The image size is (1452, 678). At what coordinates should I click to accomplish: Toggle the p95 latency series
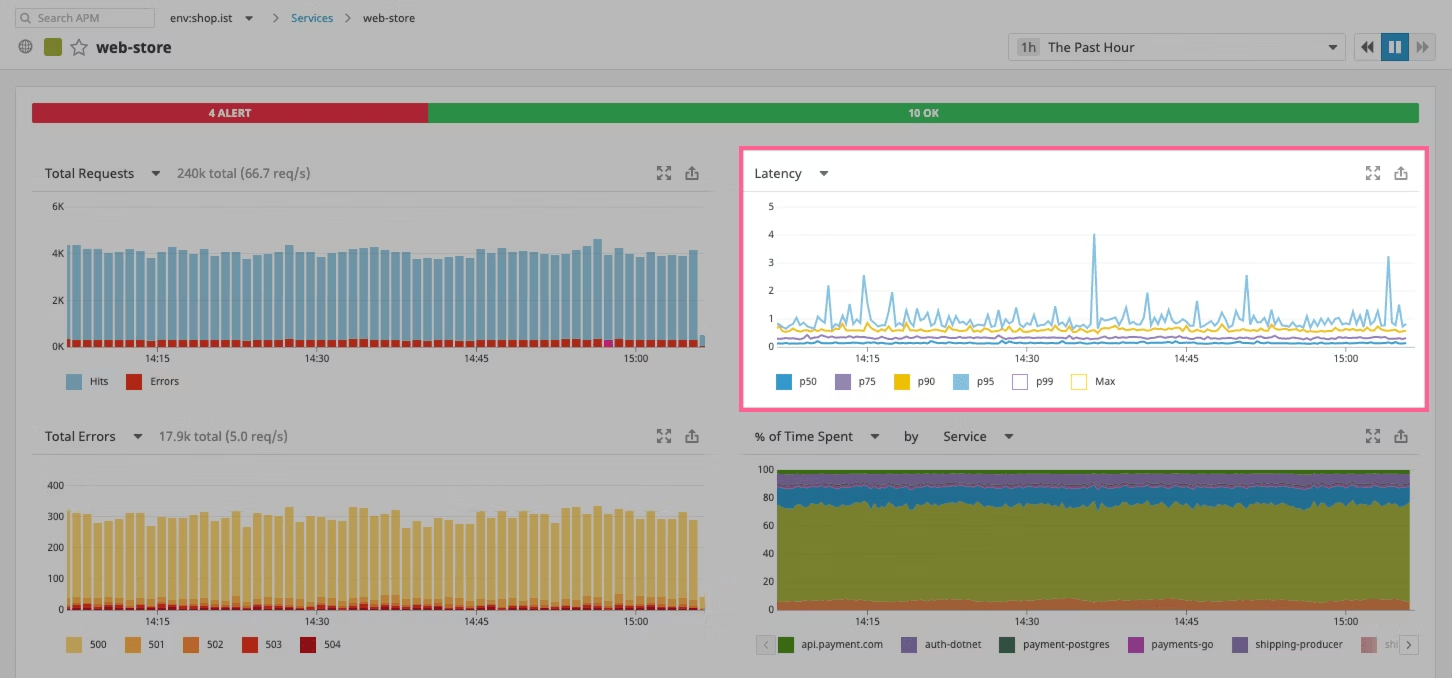pos(974,381)
